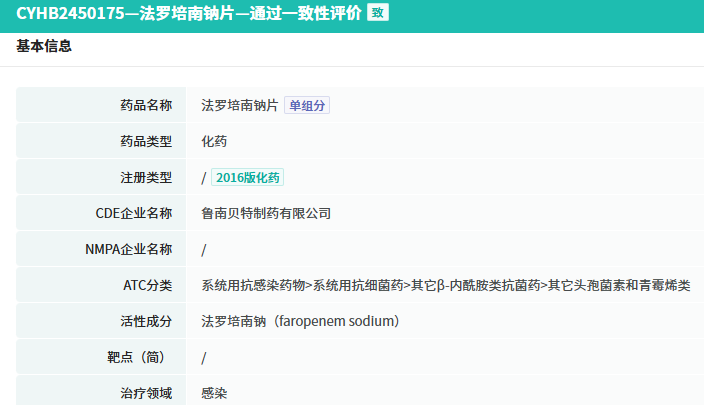Click the 2016版化药 registration type tag

[248, 177]
